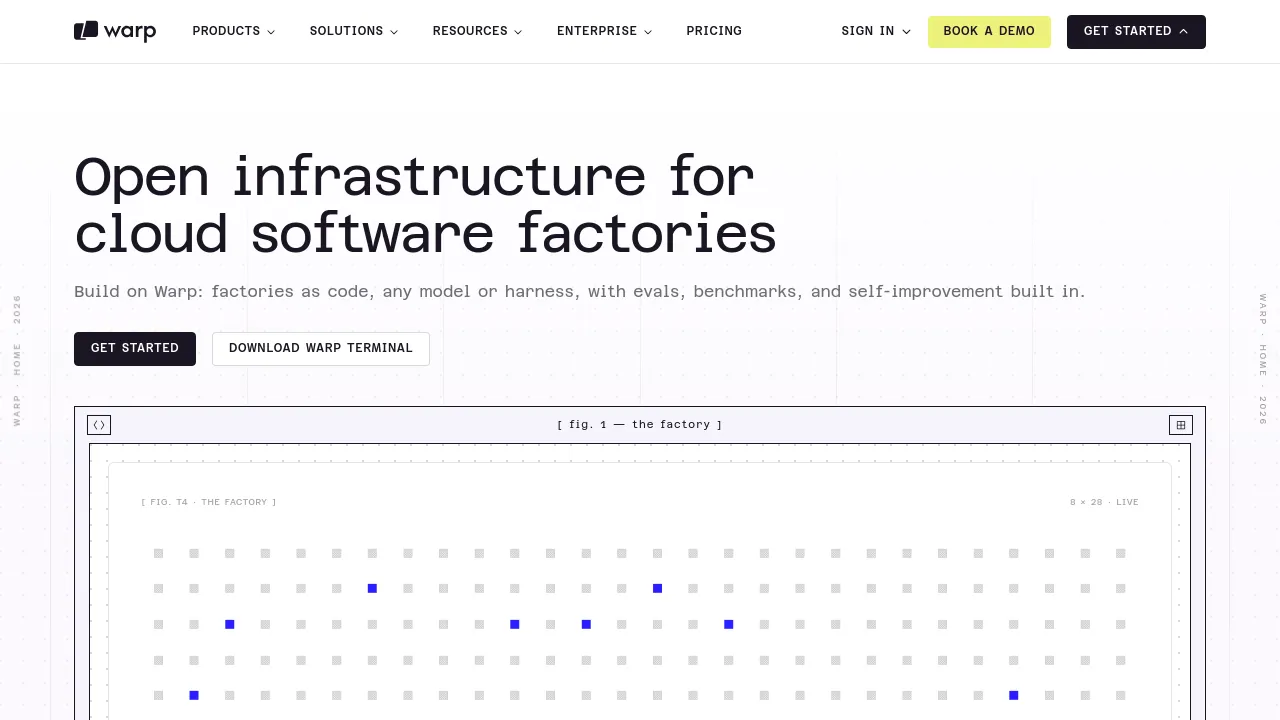Click Download Warp Terminal

point(321,349)
